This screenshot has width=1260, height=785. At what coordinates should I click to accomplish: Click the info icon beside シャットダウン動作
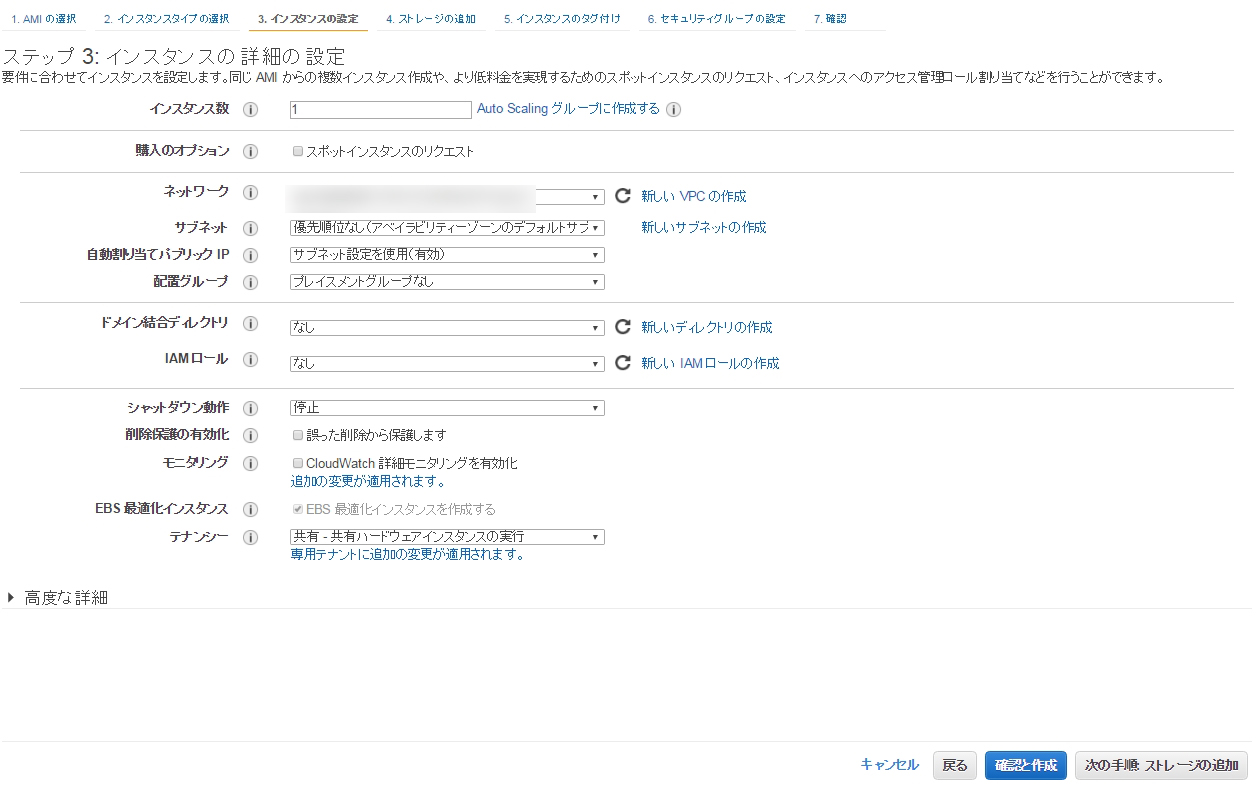click(251, 408)
